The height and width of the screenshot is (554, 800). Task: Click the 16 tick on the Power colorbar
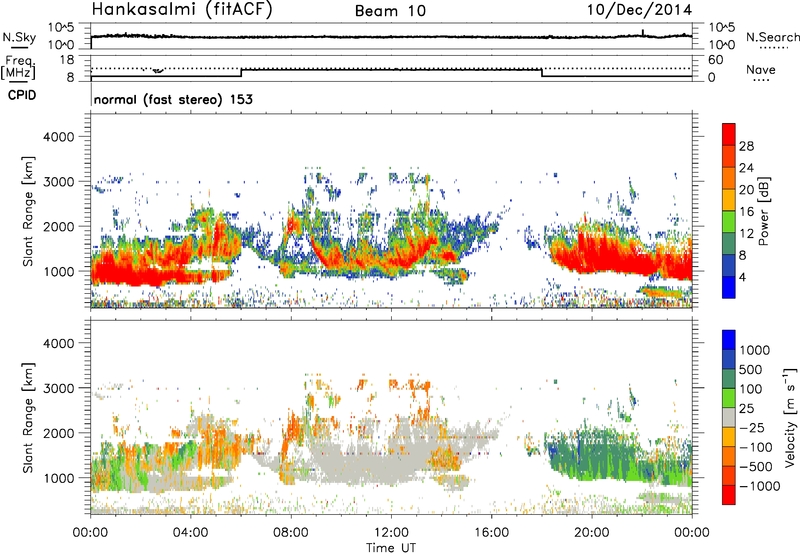pos(746,212)
